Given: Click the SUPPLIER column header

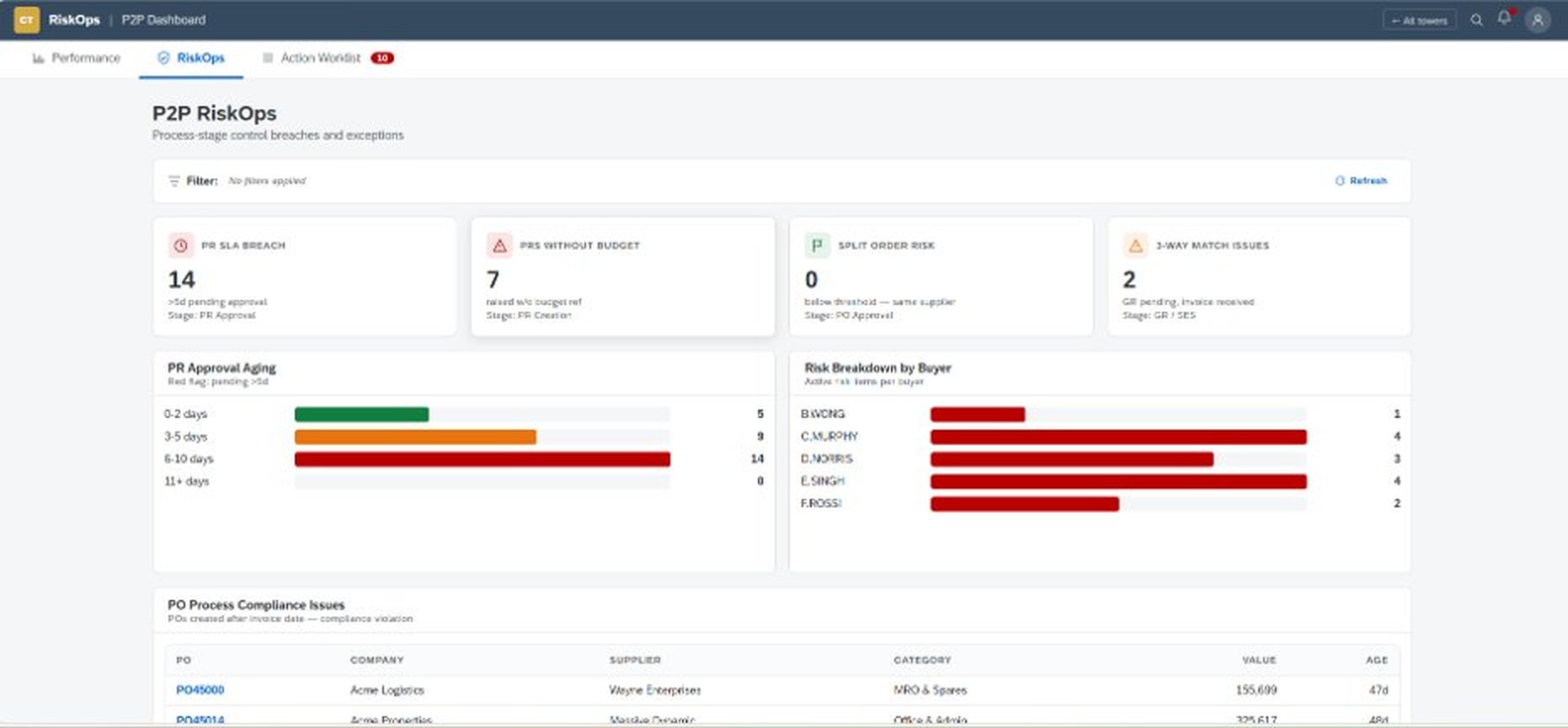Looking at the screenshot, I should pyautogui.click(x=635, y=661).
